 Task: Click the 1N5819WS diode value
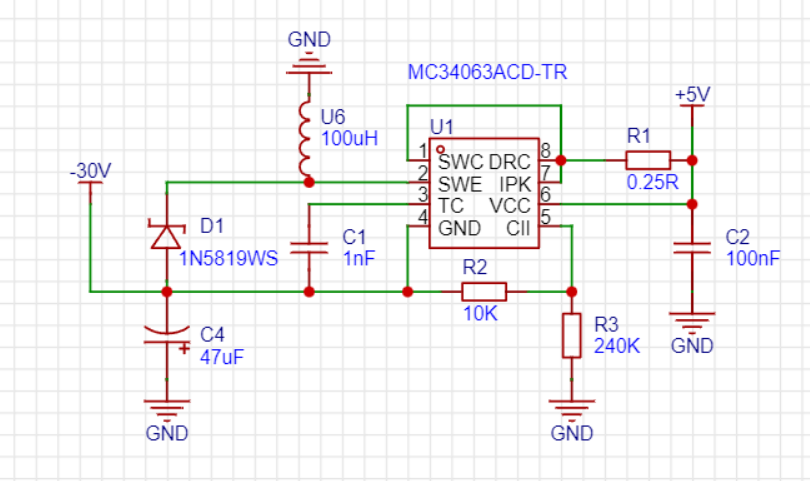[228, 258]
